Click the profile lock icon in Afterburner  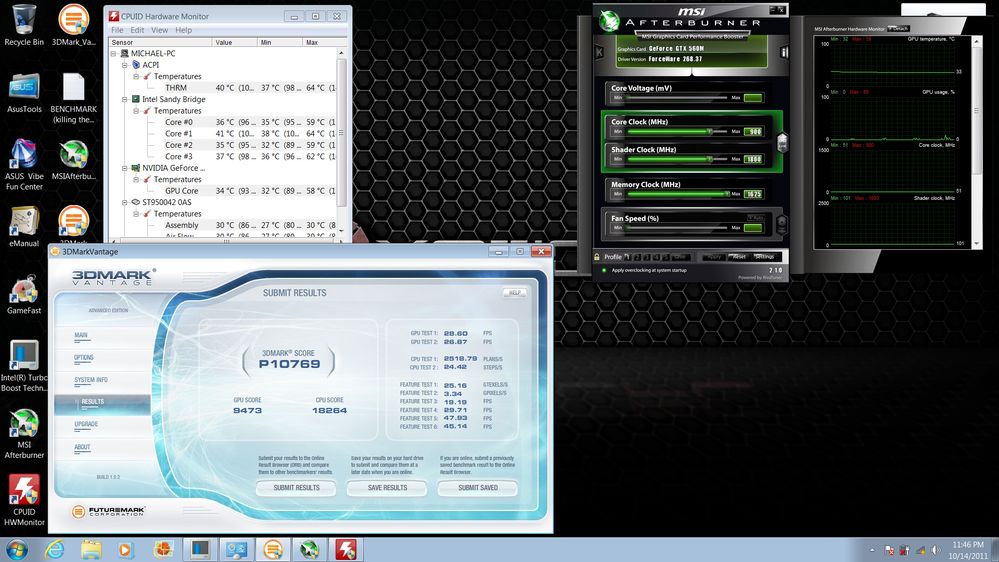(597, 257)
